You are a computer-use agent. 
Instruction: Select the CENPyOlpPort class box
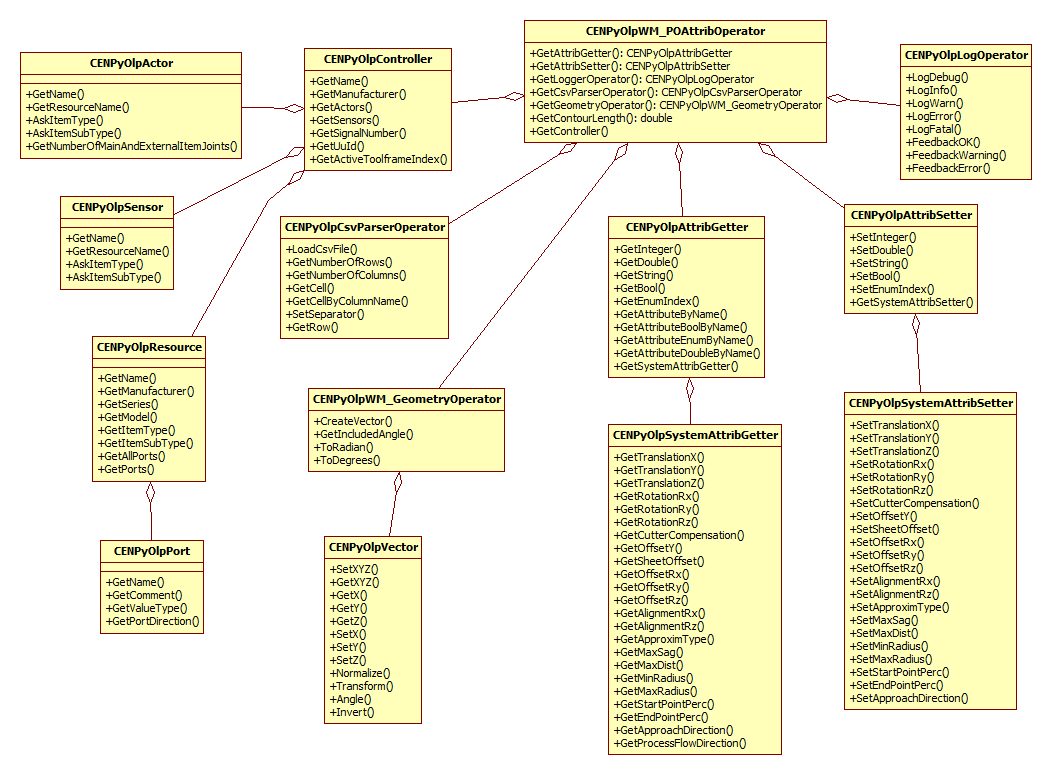coord(151,551)
